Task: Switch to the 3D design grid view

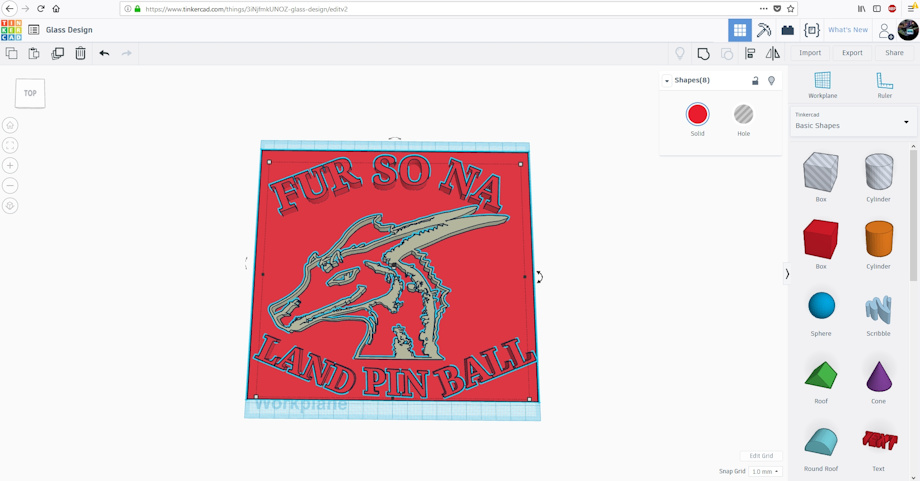Action: (x=740, y=30)
